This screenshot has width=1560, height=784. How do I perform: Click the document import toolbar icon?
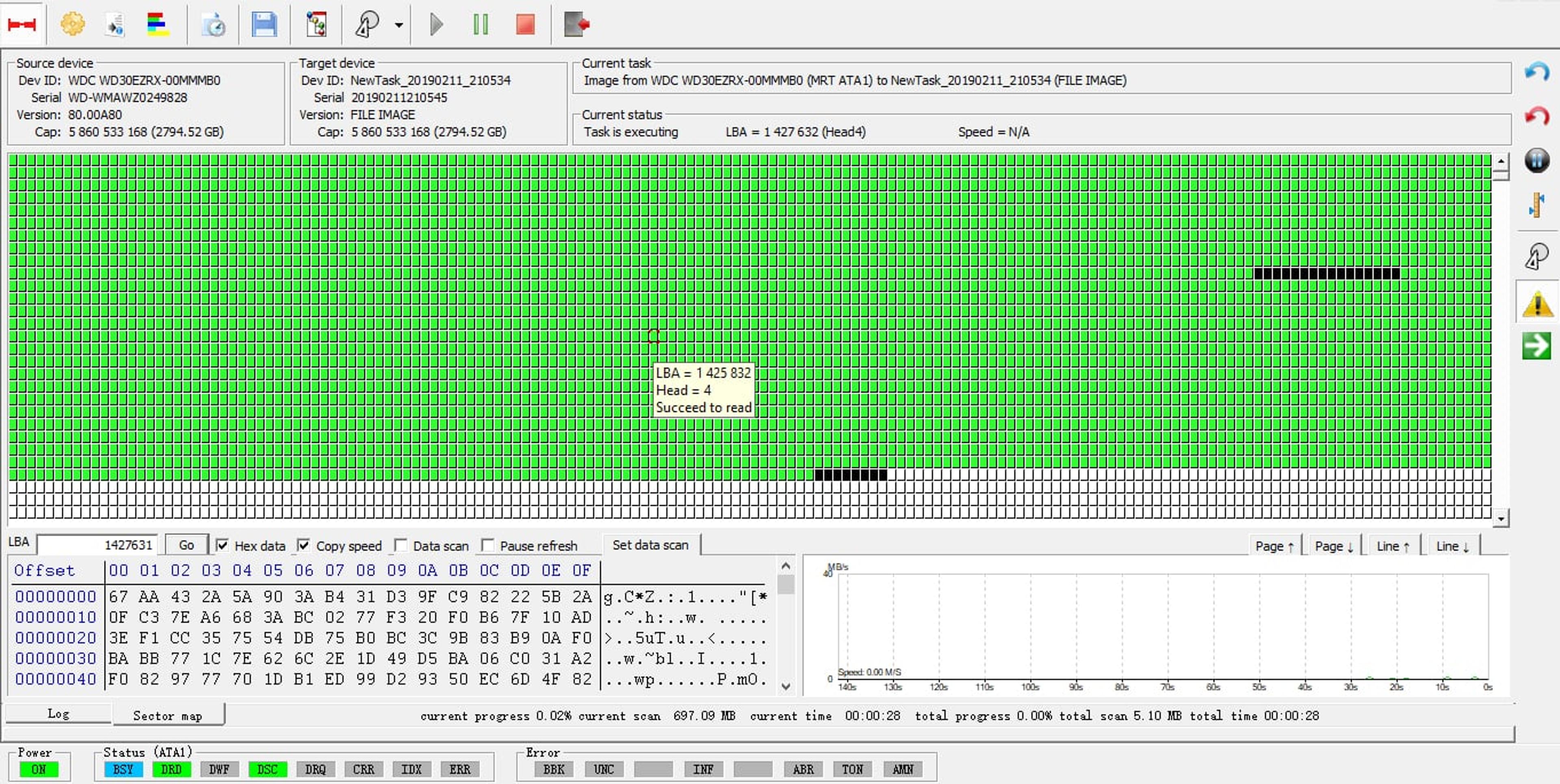[x=115, y=24]
